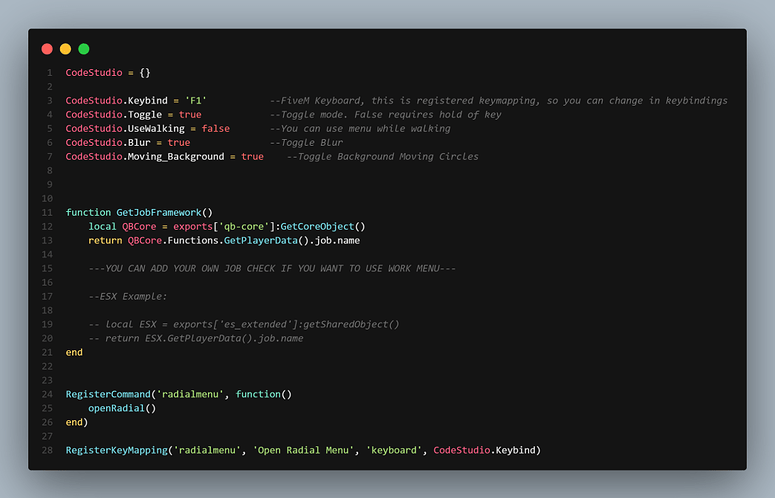Click the ESX Example comment line

[128, 296]
